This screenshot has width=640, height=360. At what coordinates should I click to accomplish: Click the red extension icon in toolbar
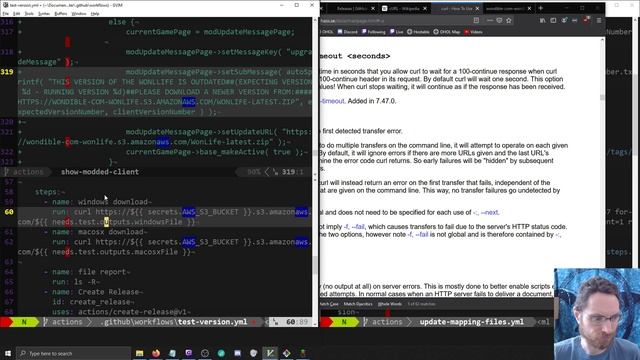click(x=586, y=20)
